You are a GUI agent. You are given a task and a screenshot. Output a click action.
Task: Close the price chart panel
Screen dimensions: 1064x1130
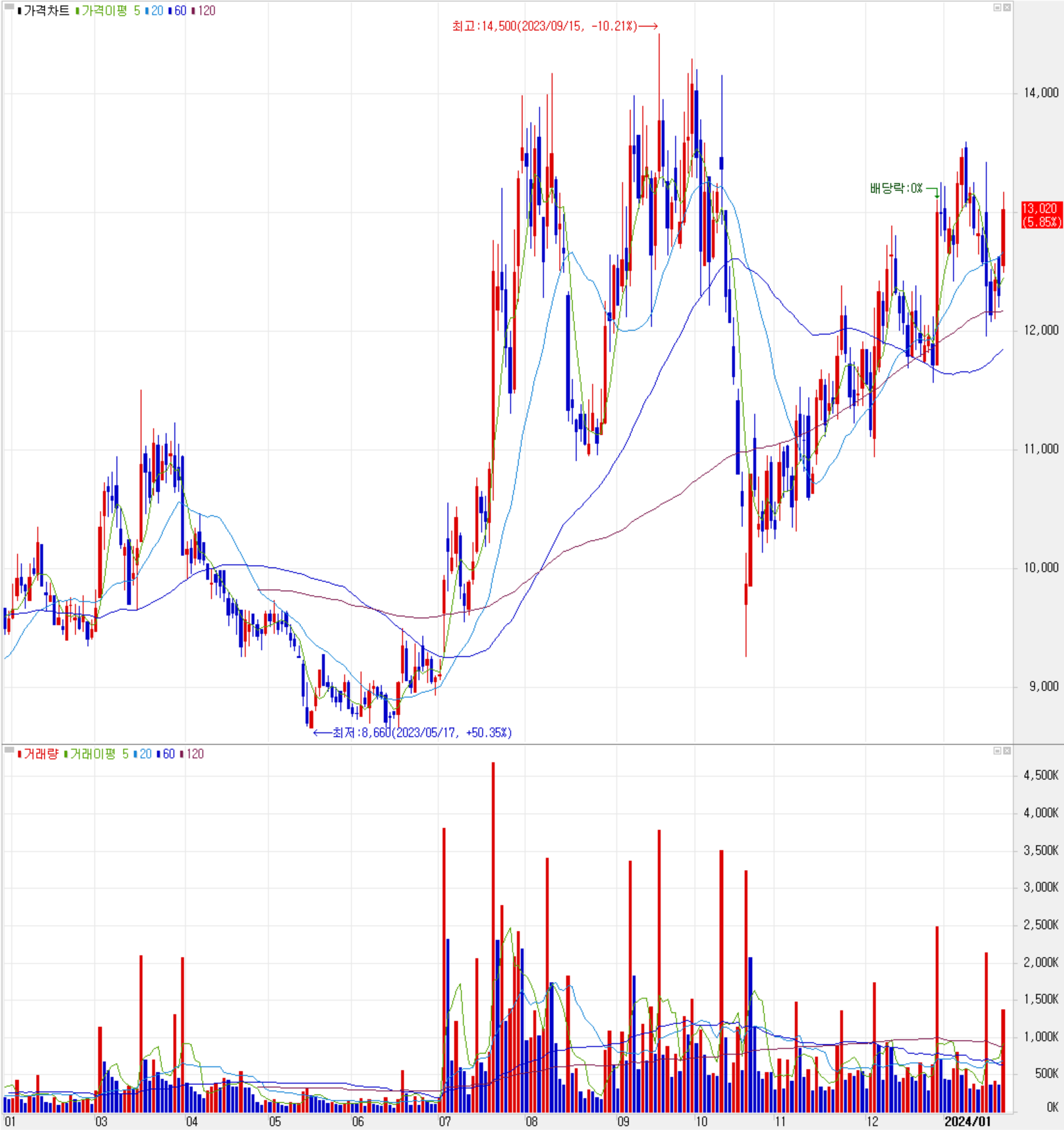[x=1007, y=8]
